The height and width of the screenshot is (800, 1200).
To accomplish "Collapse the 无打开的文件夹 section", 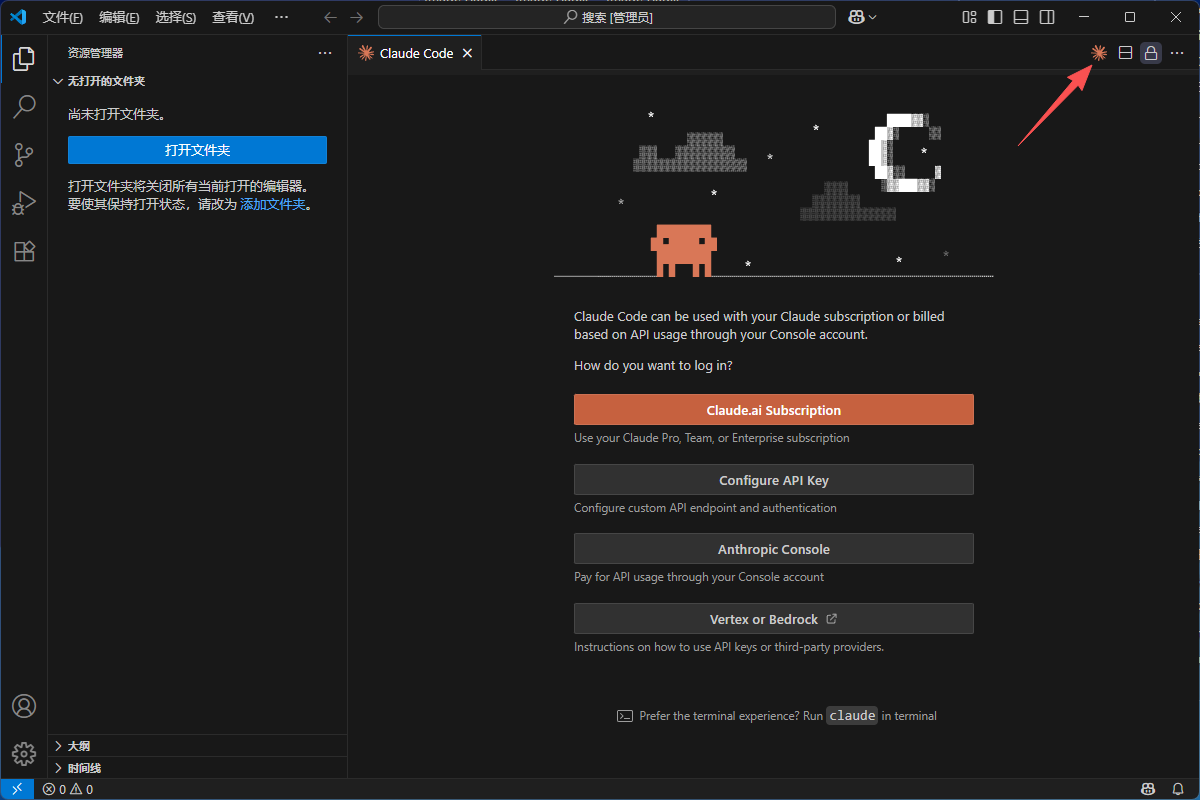I will tap(105, 81).
